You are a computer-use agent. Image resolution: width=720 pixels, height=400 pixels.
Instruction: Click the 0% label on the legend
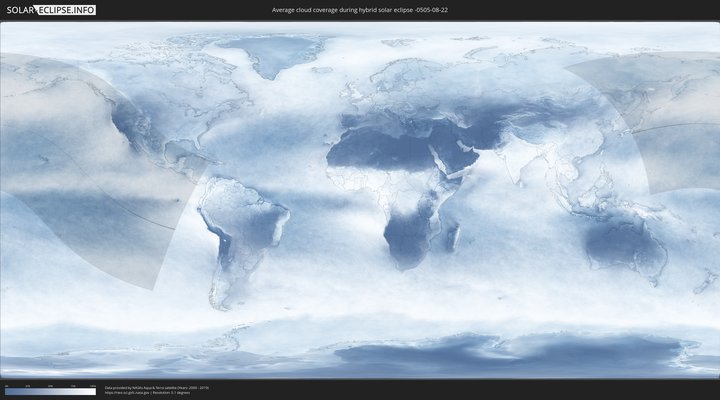tap(5, 385)
